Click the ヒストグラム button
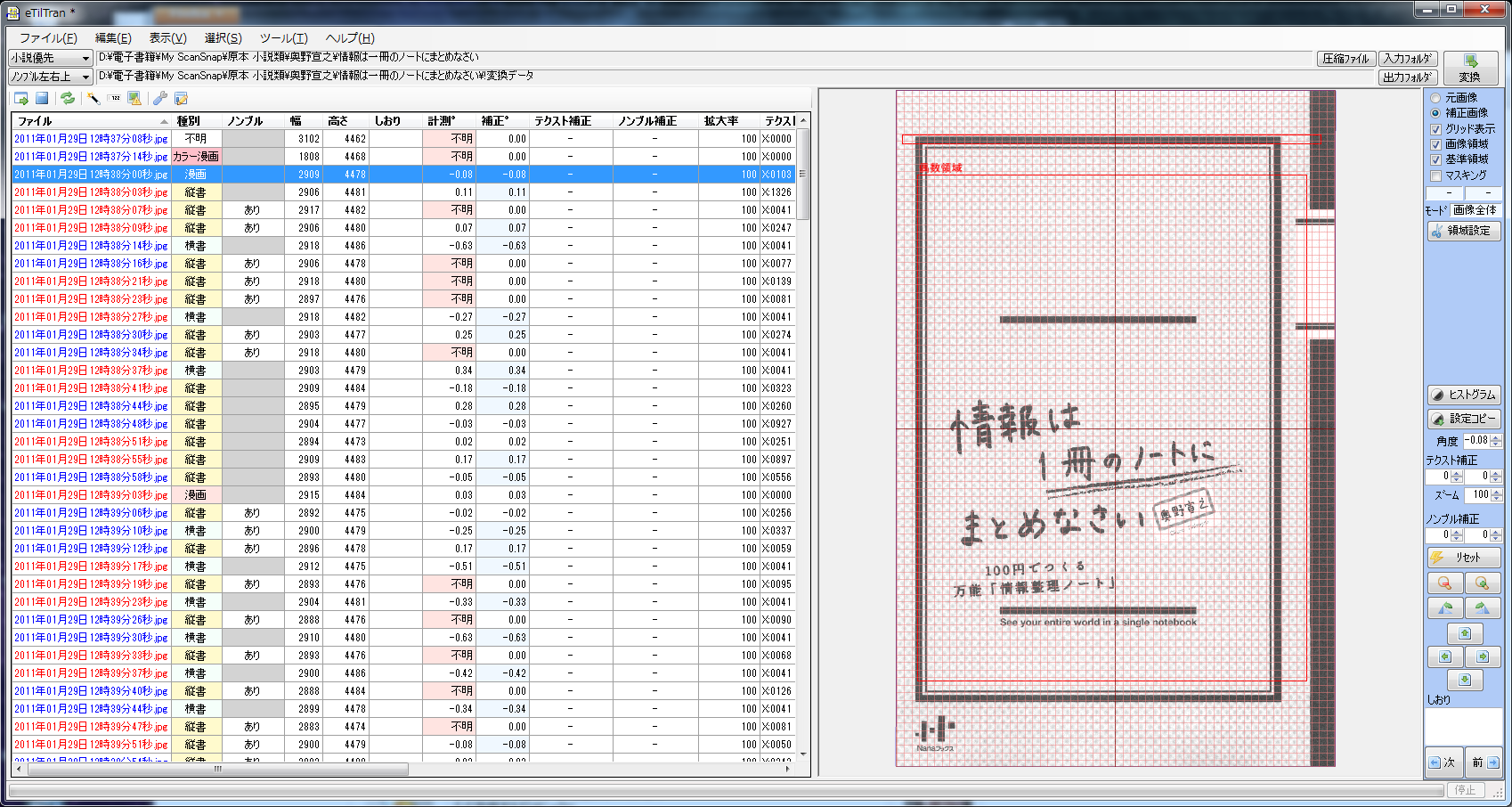1512x807 pixels. pyautogui.click(x=1464, y=395)
